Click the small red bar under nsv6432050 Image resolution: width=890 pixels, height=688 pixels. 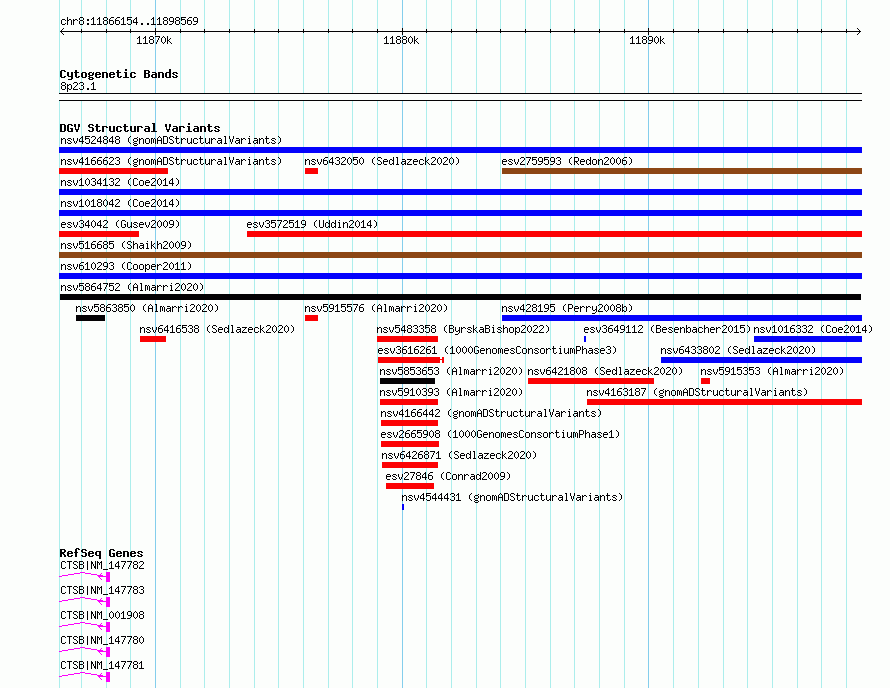pyautogui.click(x=311, y=171)
